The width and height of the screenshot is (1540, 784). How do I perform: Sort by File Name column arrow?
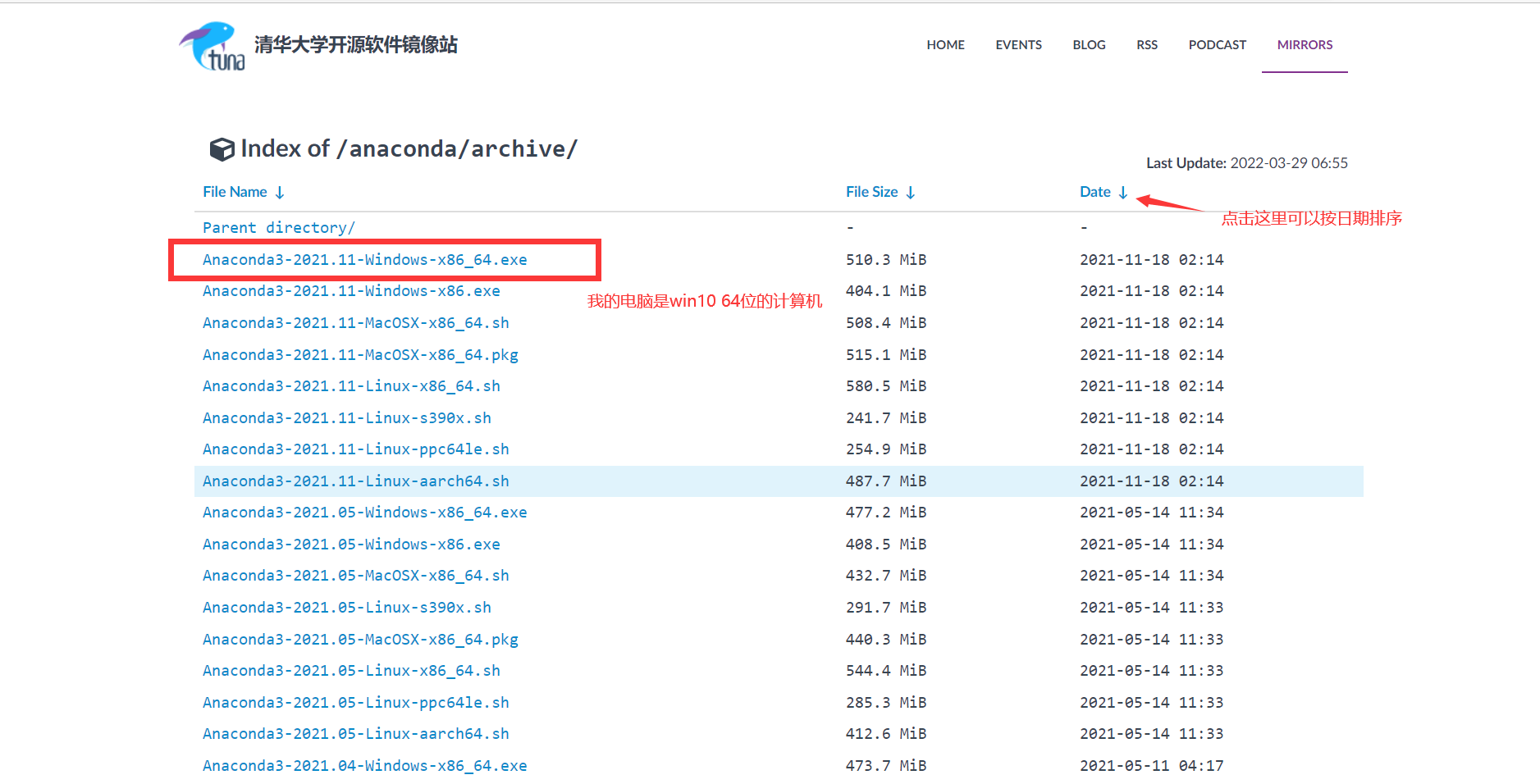pos(280,192)
